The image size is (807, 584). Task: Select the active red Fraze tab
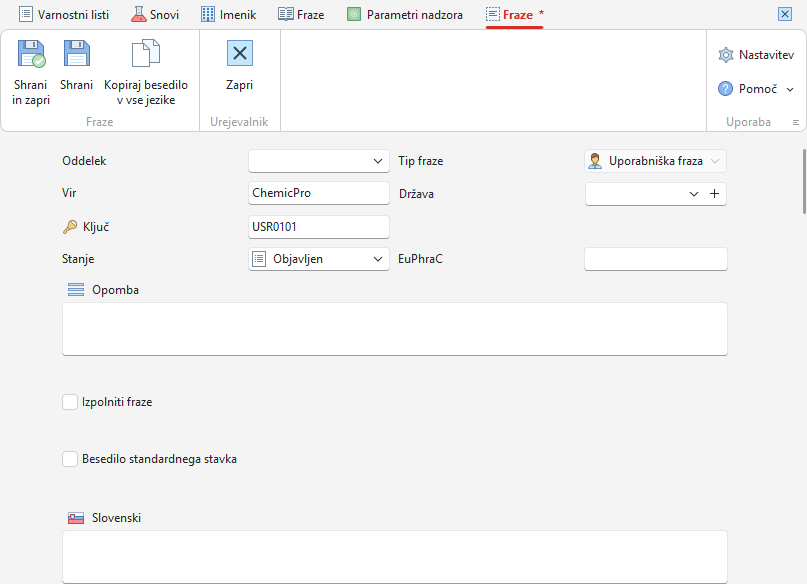tap(515, 14)
